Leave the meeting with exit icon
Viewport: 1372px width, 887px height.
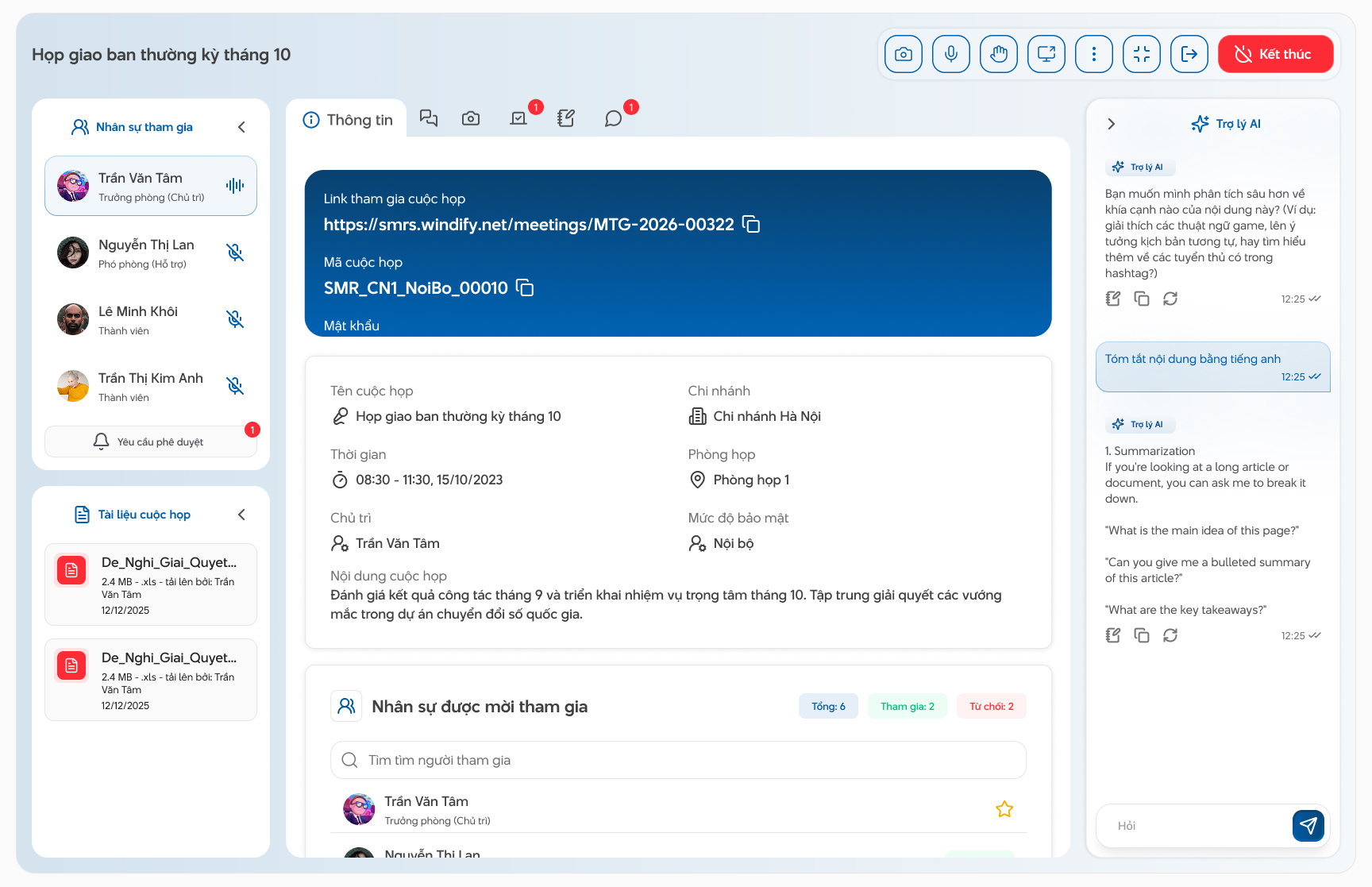point(1189,54)
